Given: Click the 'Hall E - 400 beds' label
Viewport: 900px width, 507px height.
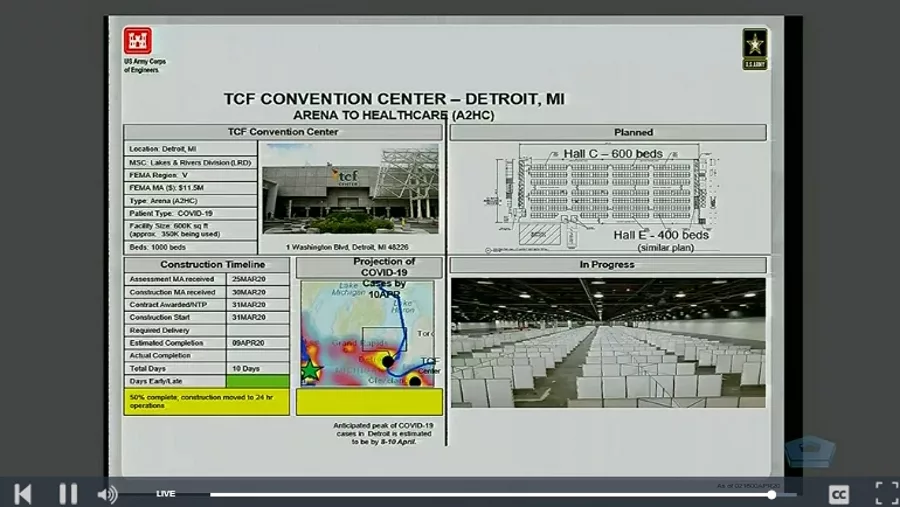Looking at the screenshot, I should 661,235.
